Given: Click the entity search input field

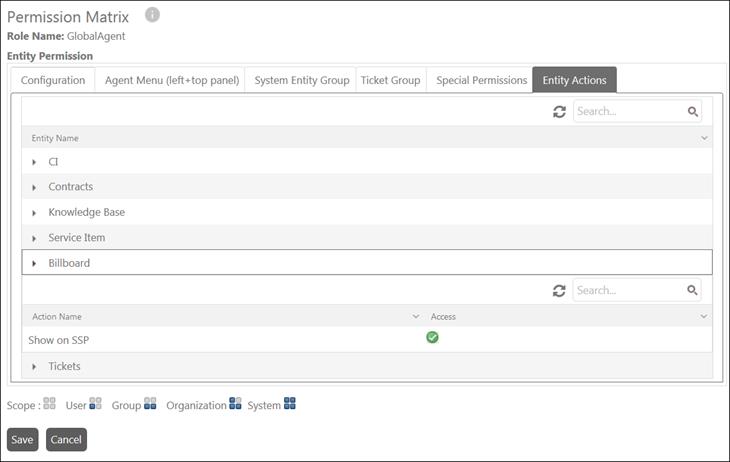Looking at the screenshot, I should pos(628,112).
